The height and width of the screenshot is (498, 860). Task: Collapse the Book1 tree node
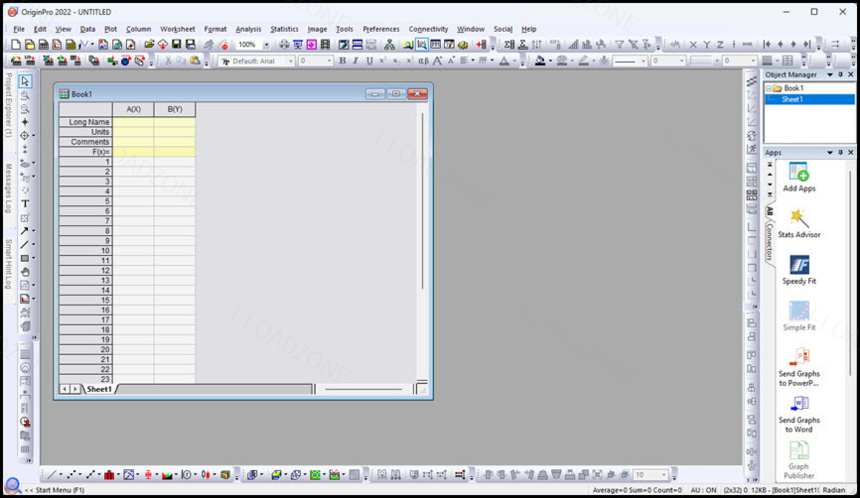click(x=769, y=88)
